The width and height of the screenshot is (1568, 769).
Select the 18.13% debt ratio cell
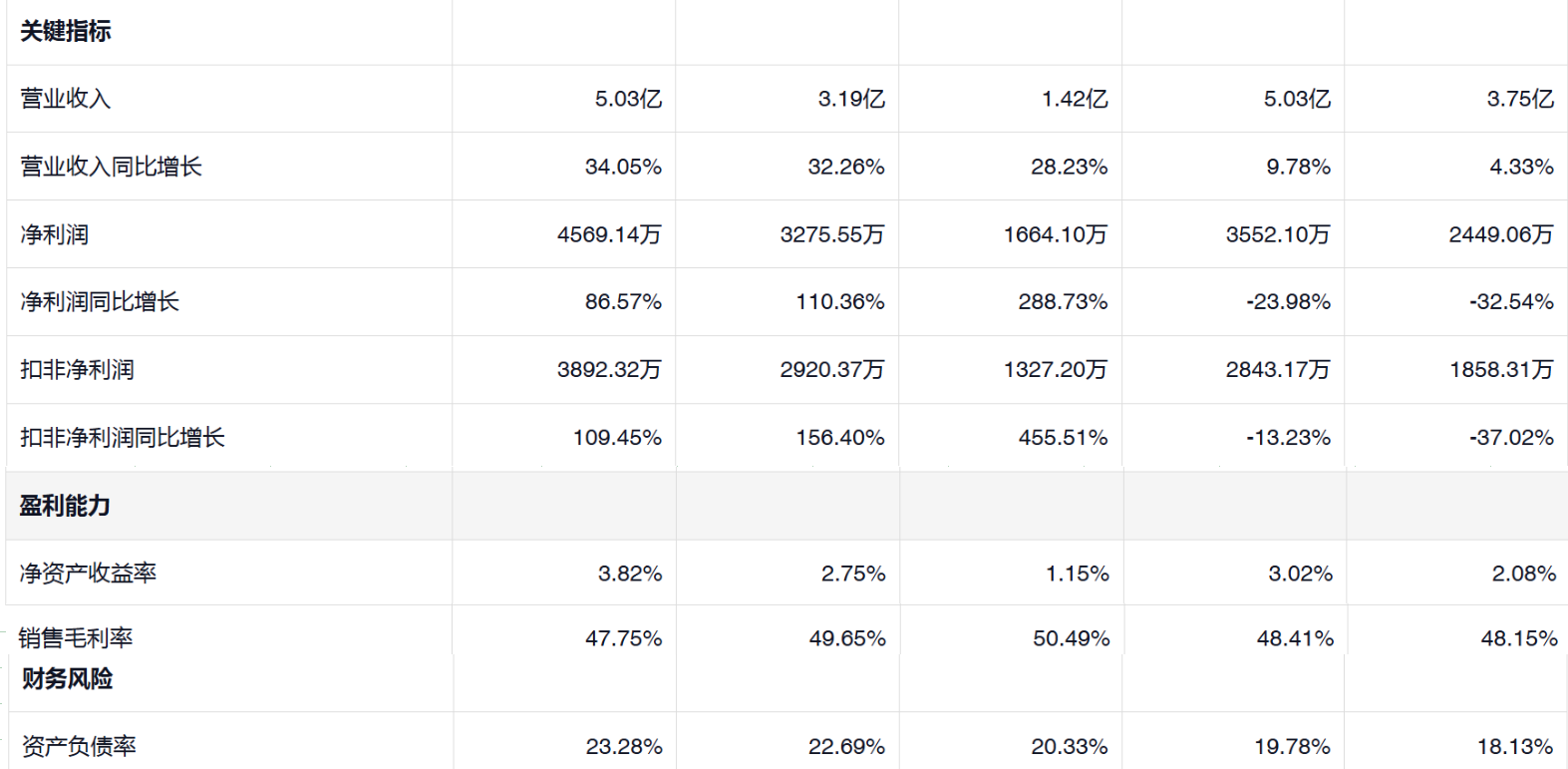point(1515,746)
